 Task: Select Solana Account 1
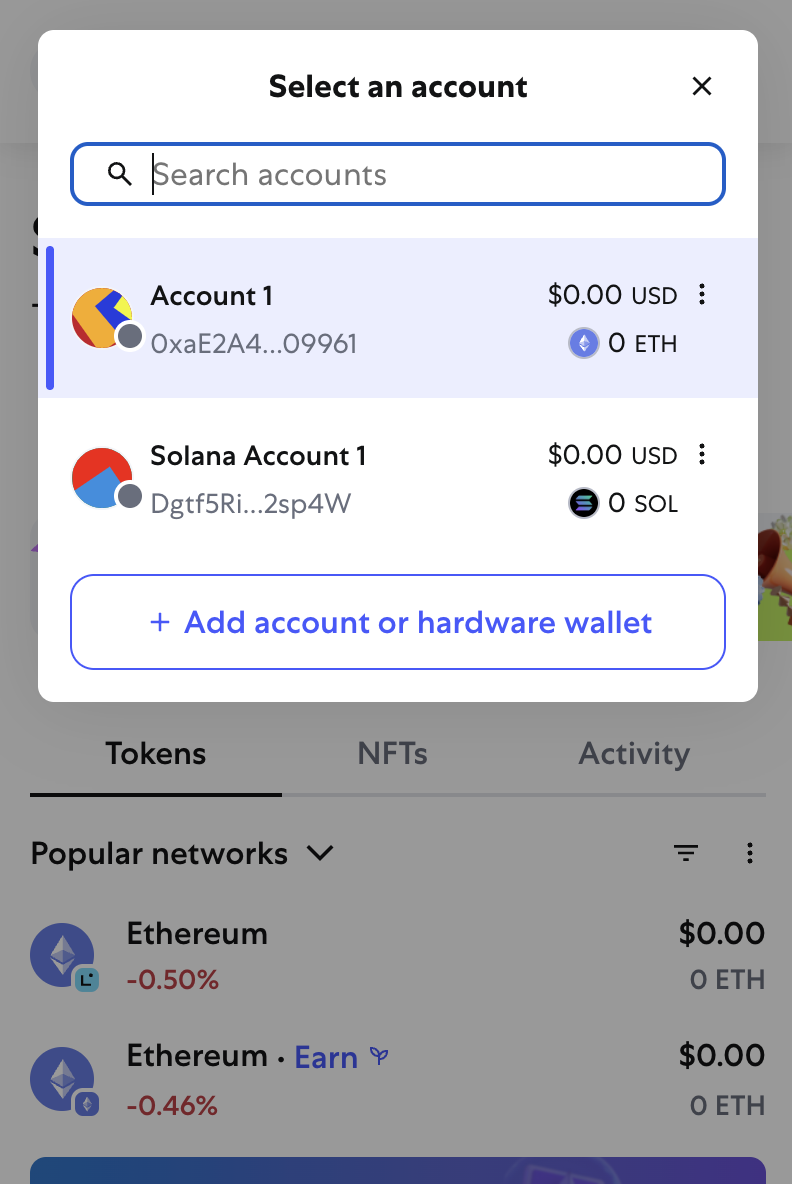coord(398,478)
